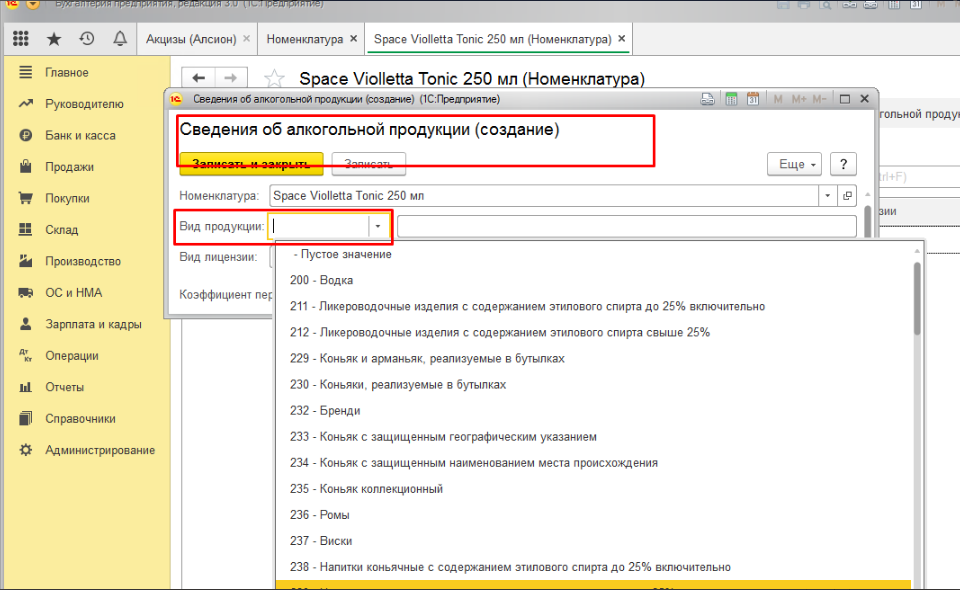Click the Записать button
This screenshot has width=960, height=590.
(x=369, y=164)
